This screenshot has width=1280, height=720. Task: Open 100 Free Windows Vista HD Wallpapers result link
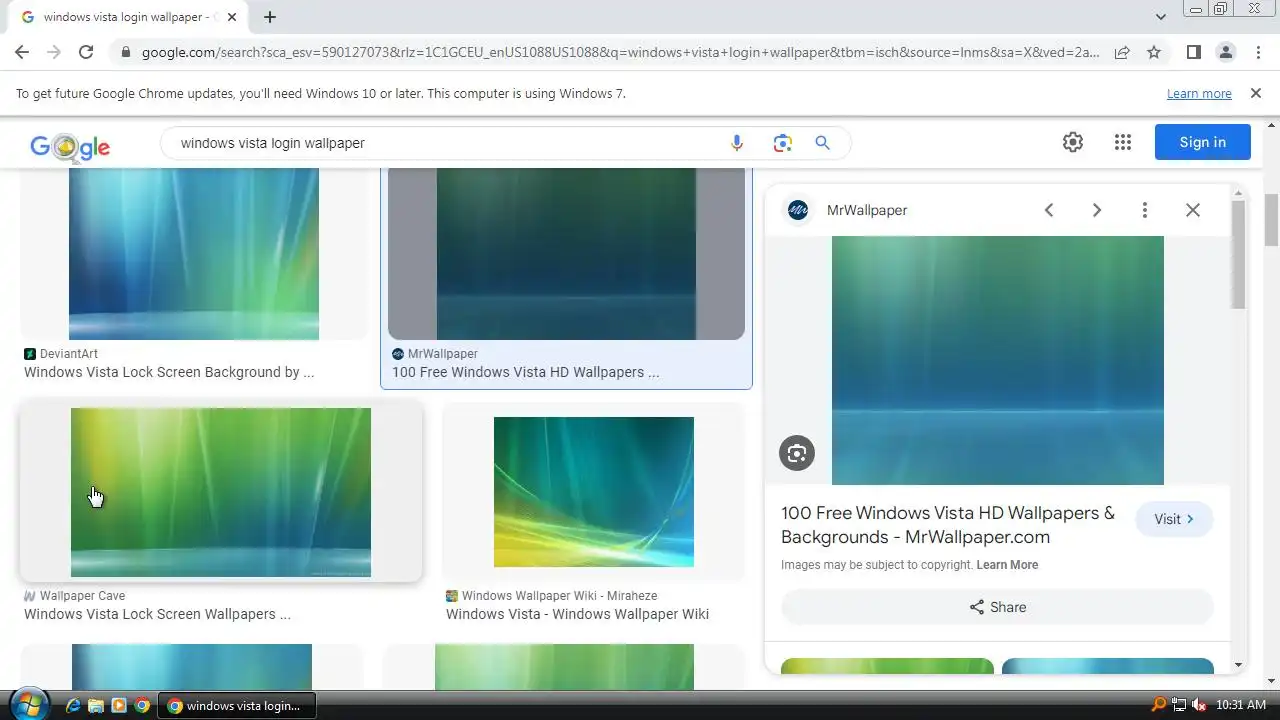click(x=526, y=372)
